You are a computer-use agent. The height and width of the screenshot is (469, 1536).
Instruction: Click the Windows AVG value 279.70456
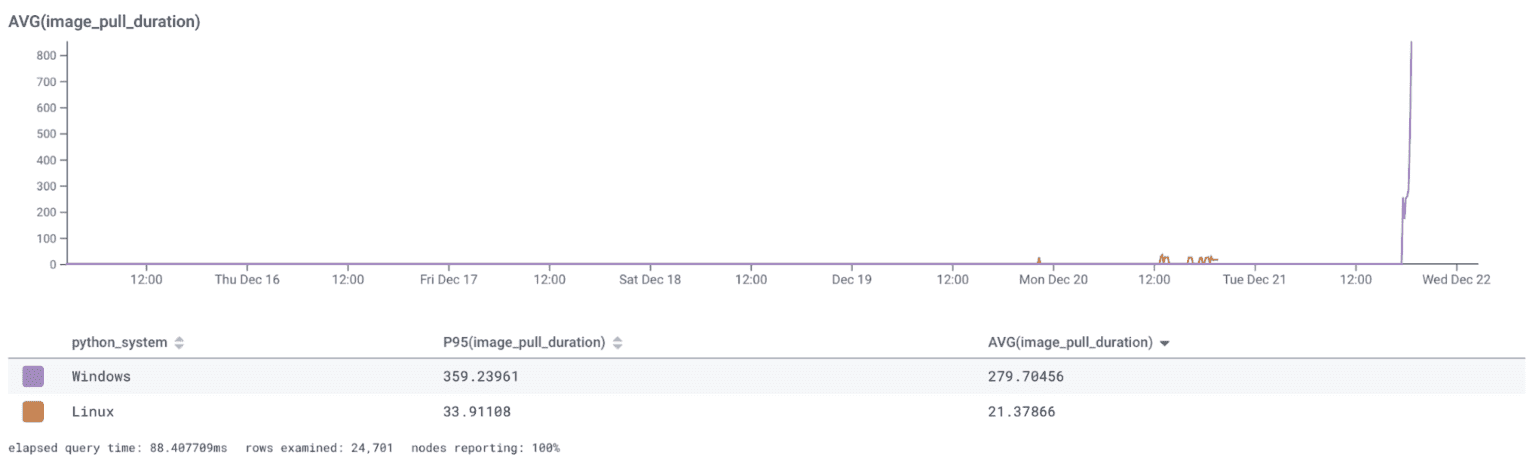click(1028, 377)
